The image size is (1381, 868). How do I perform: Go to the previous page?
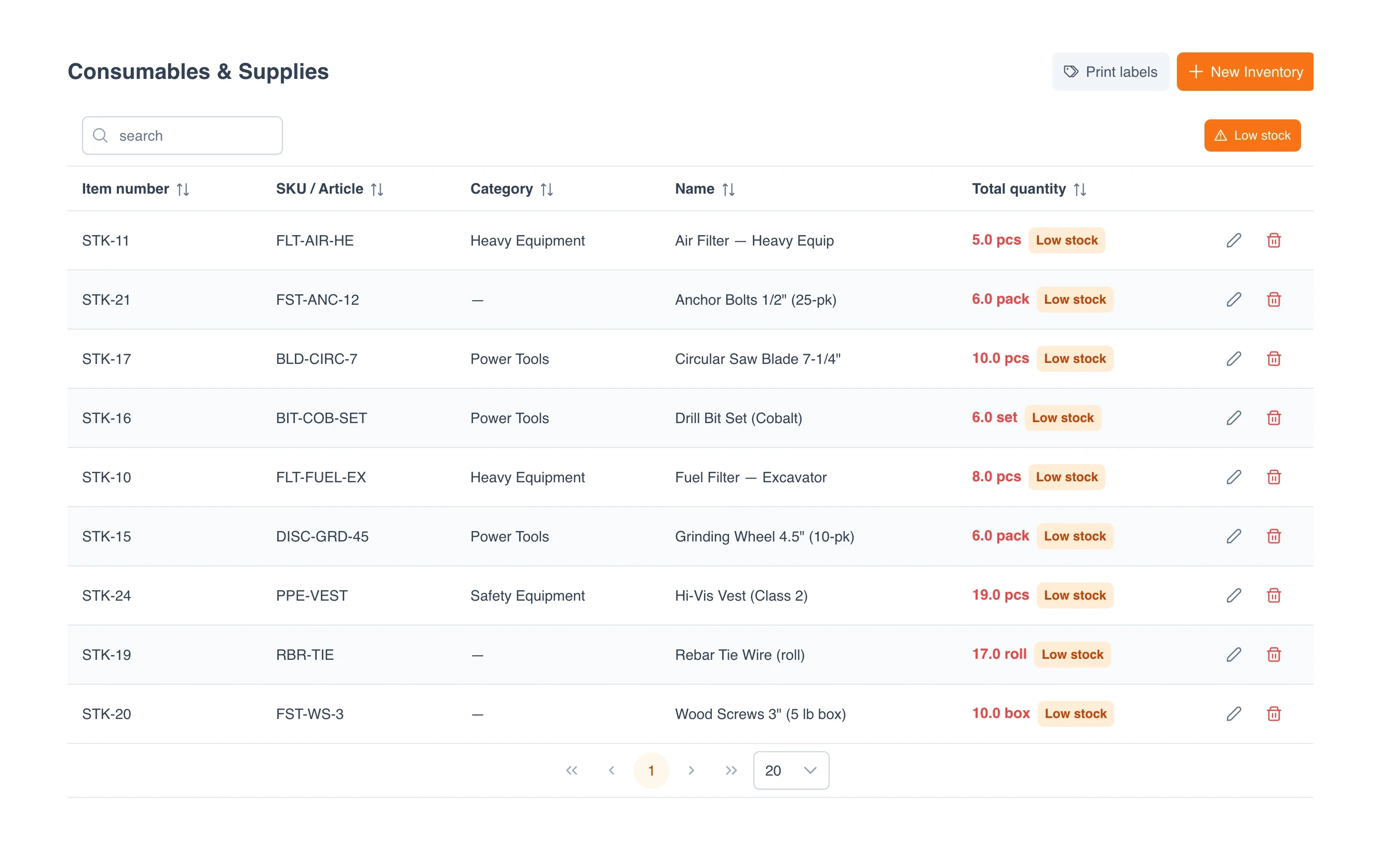(612, 770)
